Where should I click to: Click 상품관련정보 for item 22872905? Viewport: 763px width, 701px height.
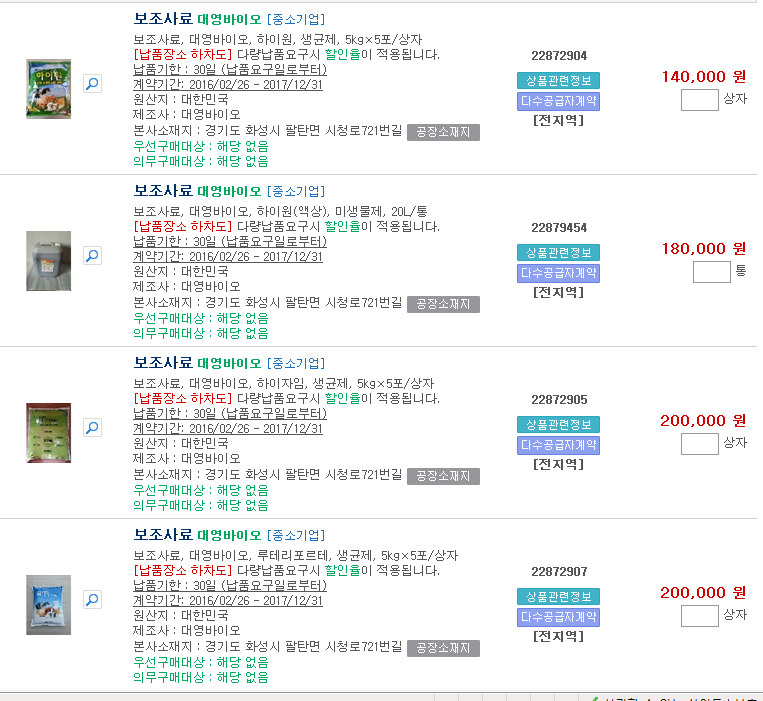click(x=558, y=425)
